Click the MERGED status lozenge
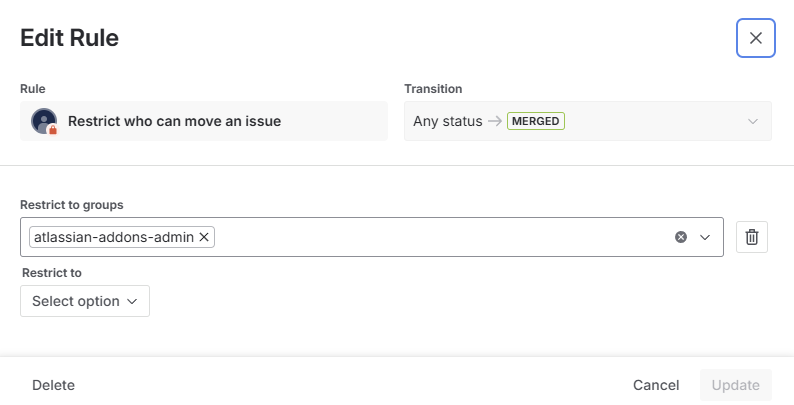This screenshot has height=405, width=794. click(536, 121)
